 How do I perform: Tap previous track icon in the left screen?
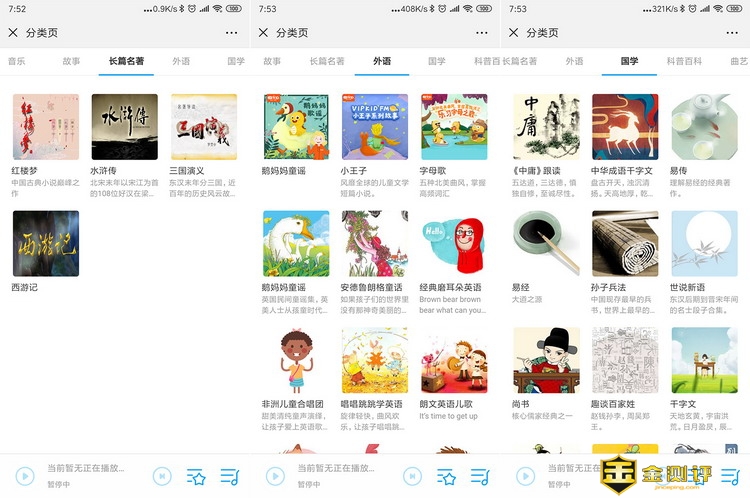162,476
